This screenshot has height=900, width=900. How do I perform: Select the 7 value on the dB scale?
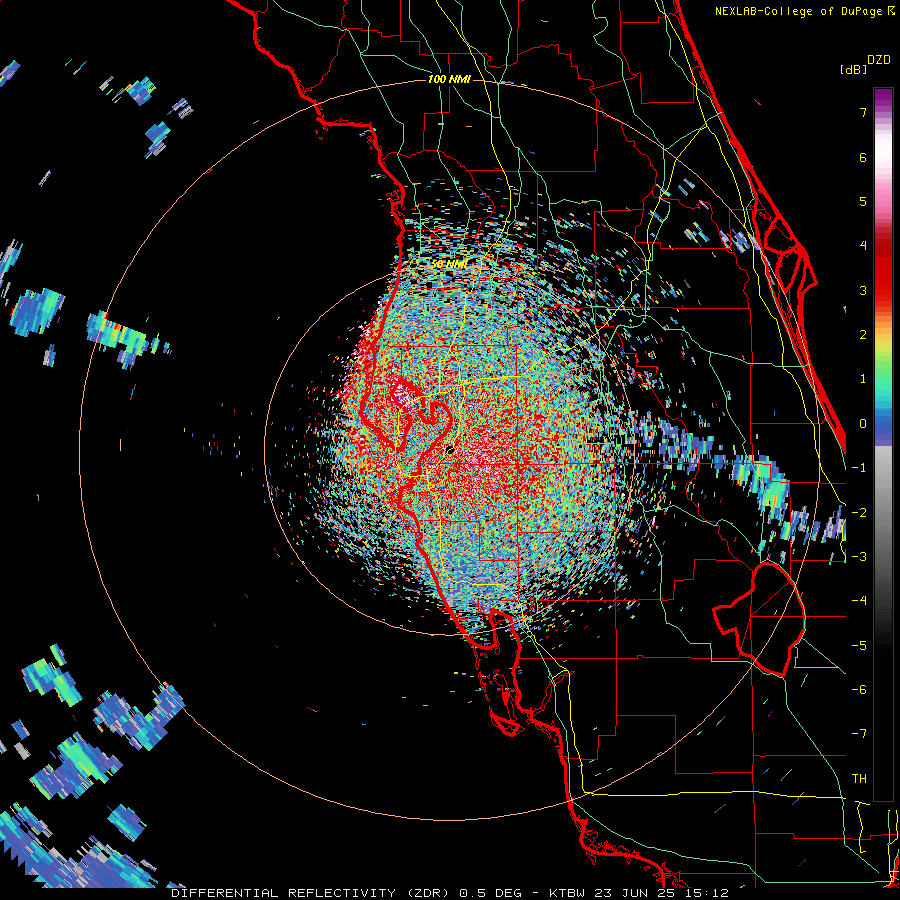863,112
